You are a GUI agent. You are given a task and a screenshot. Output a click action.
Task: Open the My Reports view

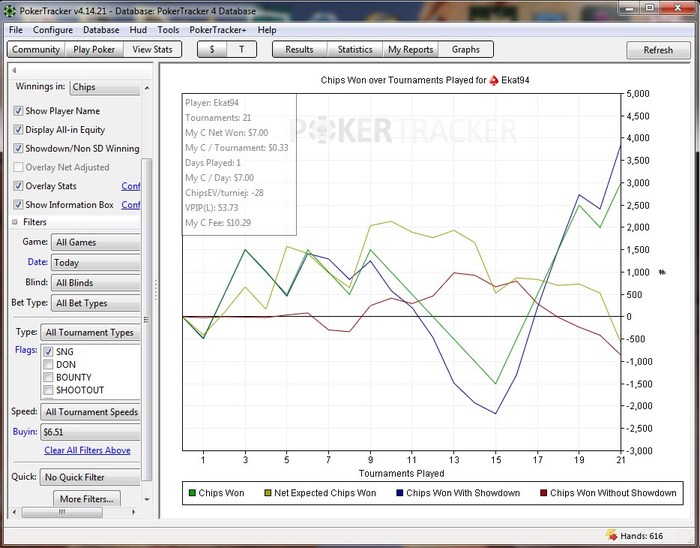[411, 50]
